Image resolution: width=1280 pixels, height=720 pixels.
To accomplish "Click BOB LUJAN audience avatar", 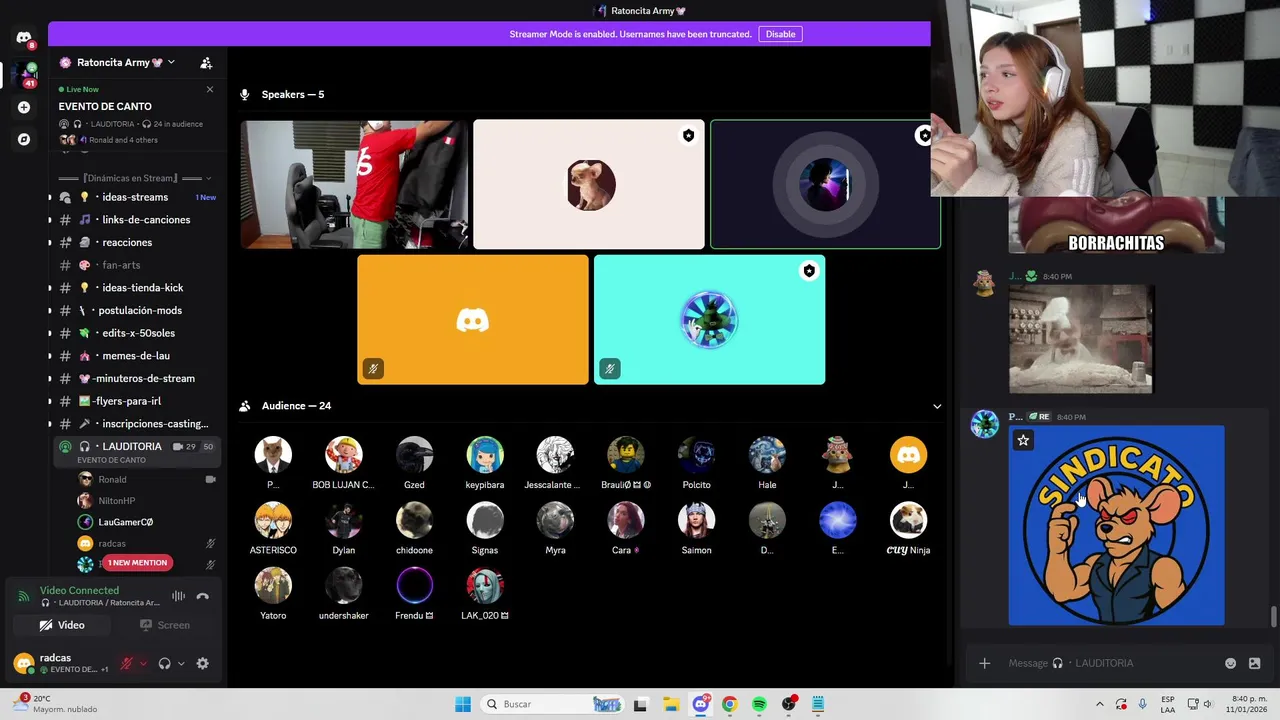I will tap(343, 455).
